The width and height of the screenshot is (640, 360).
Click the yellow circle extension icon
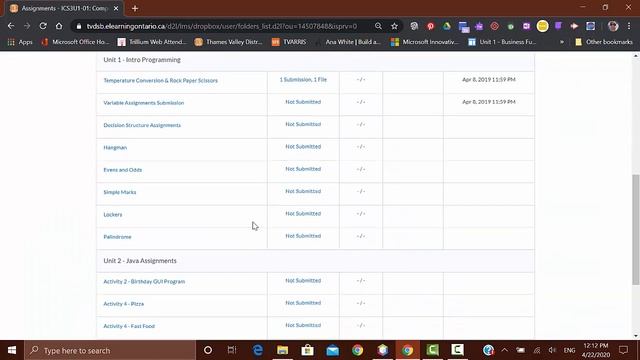pos(542,26)
